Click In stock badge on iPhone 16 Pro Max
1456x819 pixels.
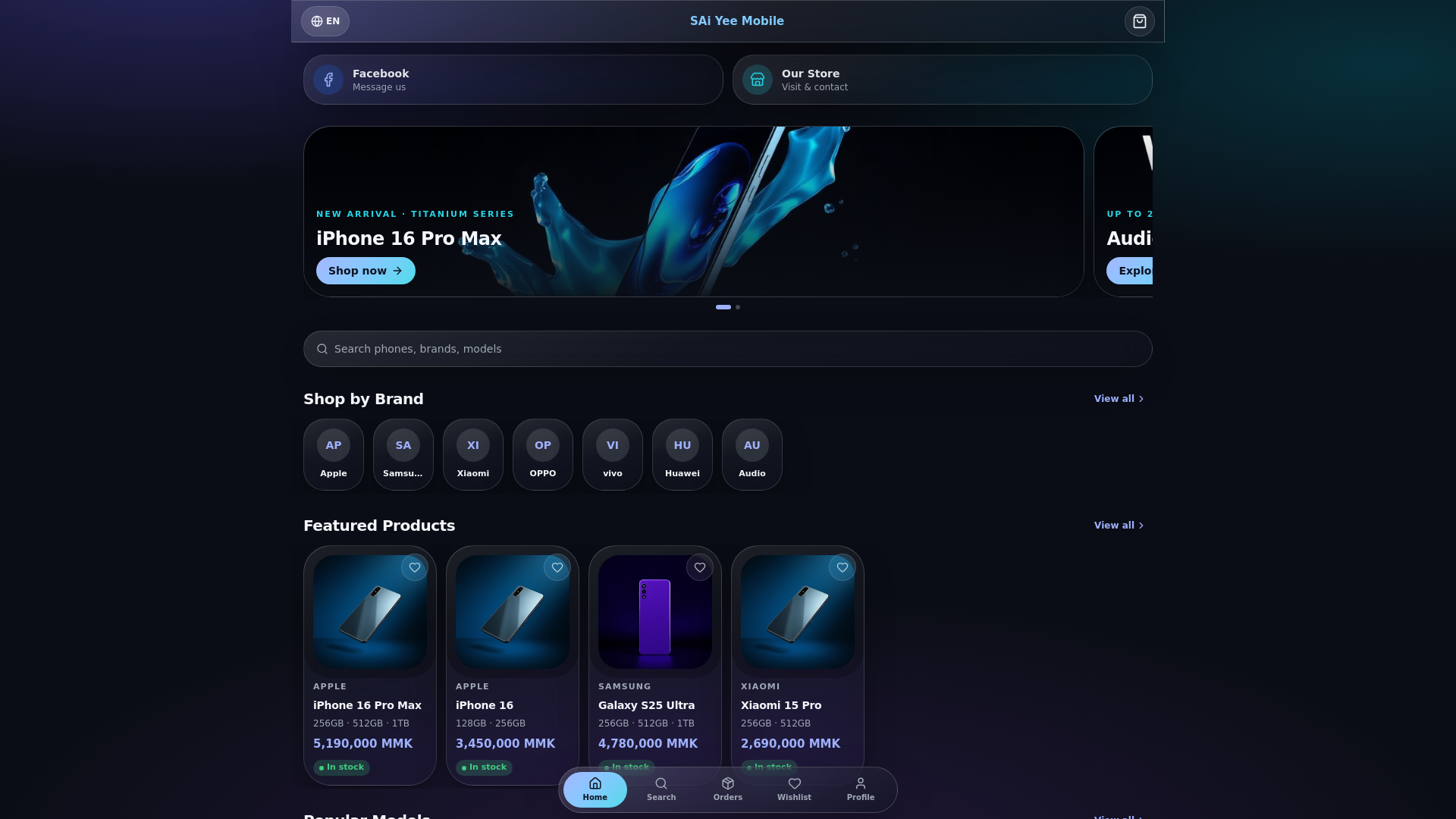click(341, 767)
